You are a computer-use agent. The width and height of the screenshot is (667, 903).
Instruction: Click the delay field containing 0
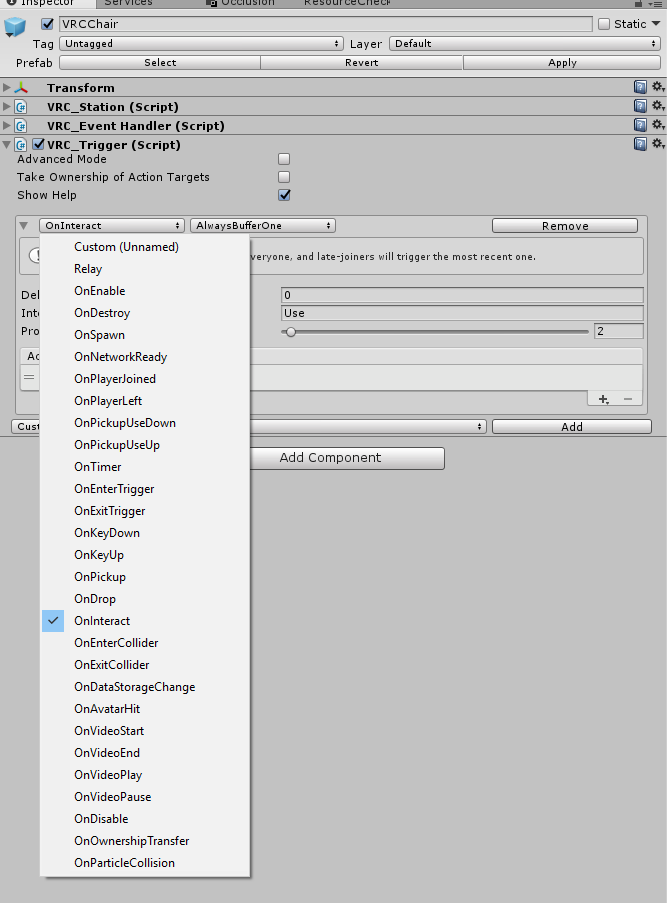click(462, 295)
